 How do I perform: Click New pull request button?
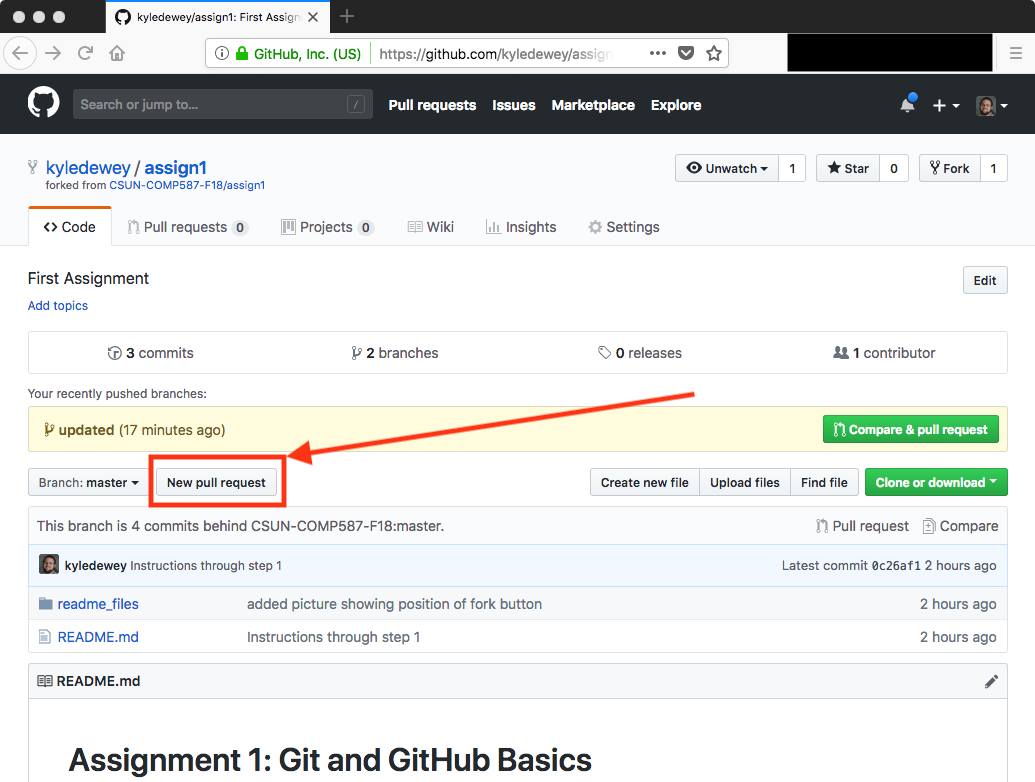(x=217, y=482)
